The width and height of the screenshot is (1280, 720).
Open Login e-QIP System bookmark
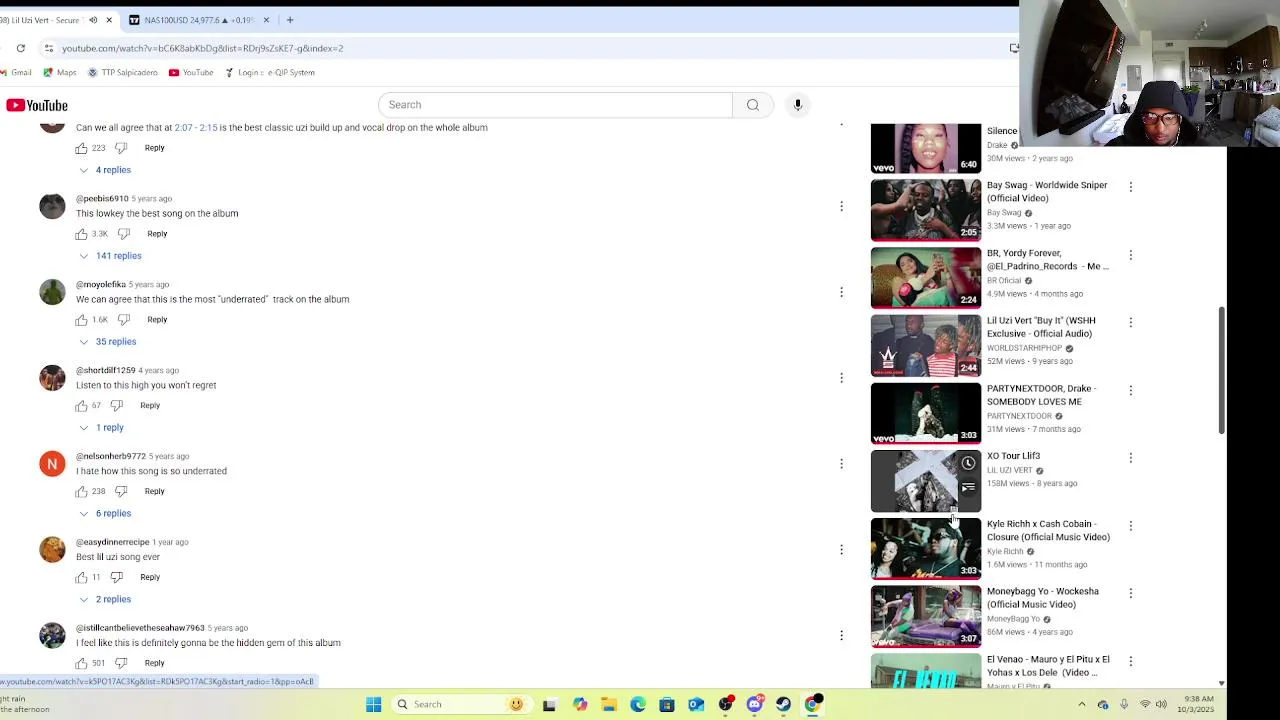(269, 73)
